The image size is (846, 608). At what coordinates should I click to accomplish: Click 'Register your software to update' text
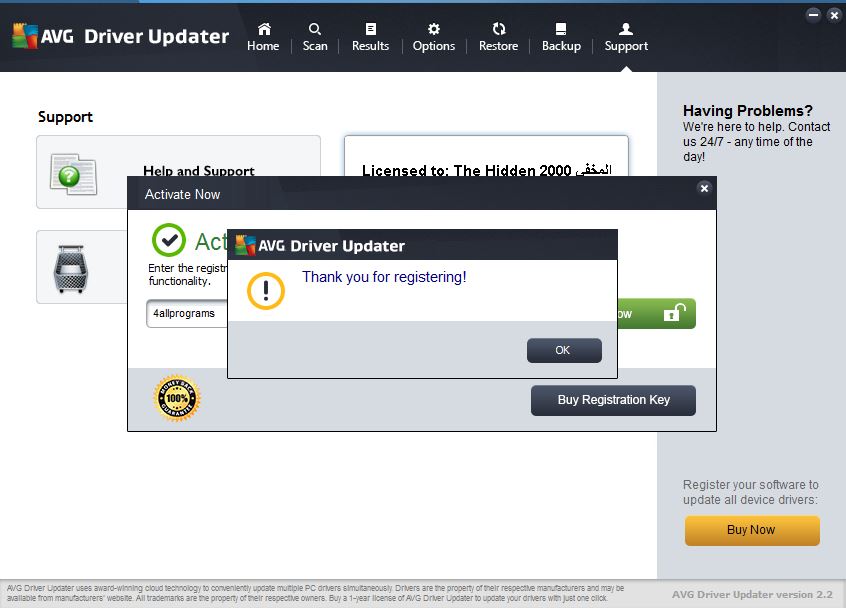(751, 492)
